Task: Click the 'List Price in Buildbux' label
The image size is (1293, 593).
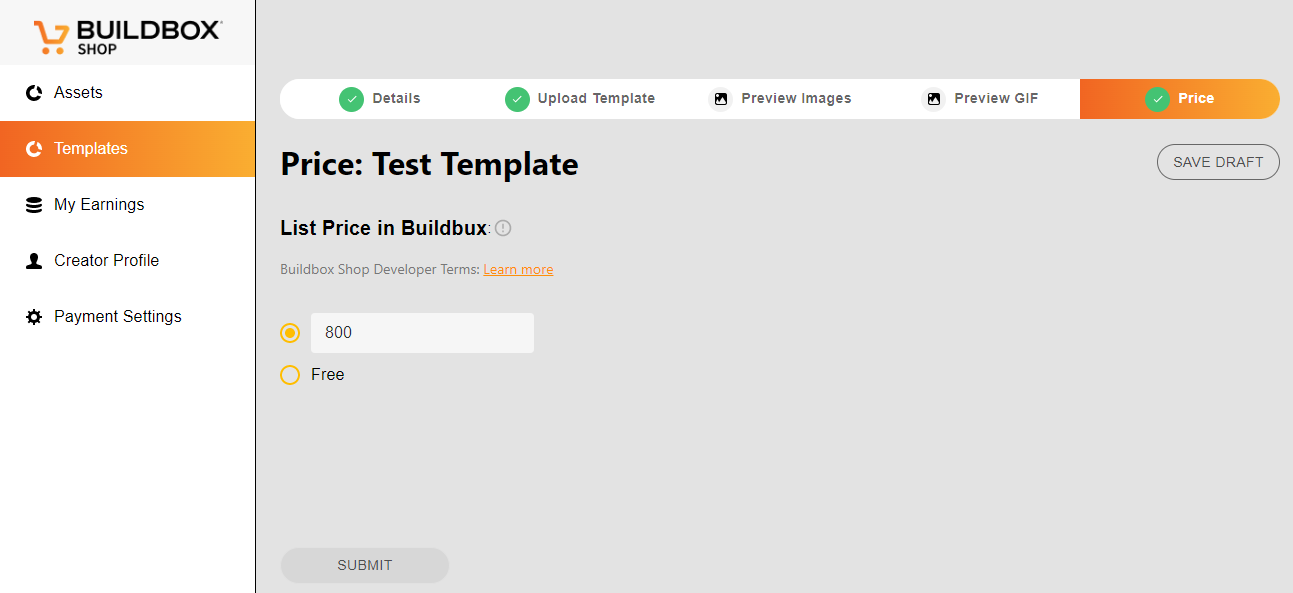Action: click(x=384, y=228)
